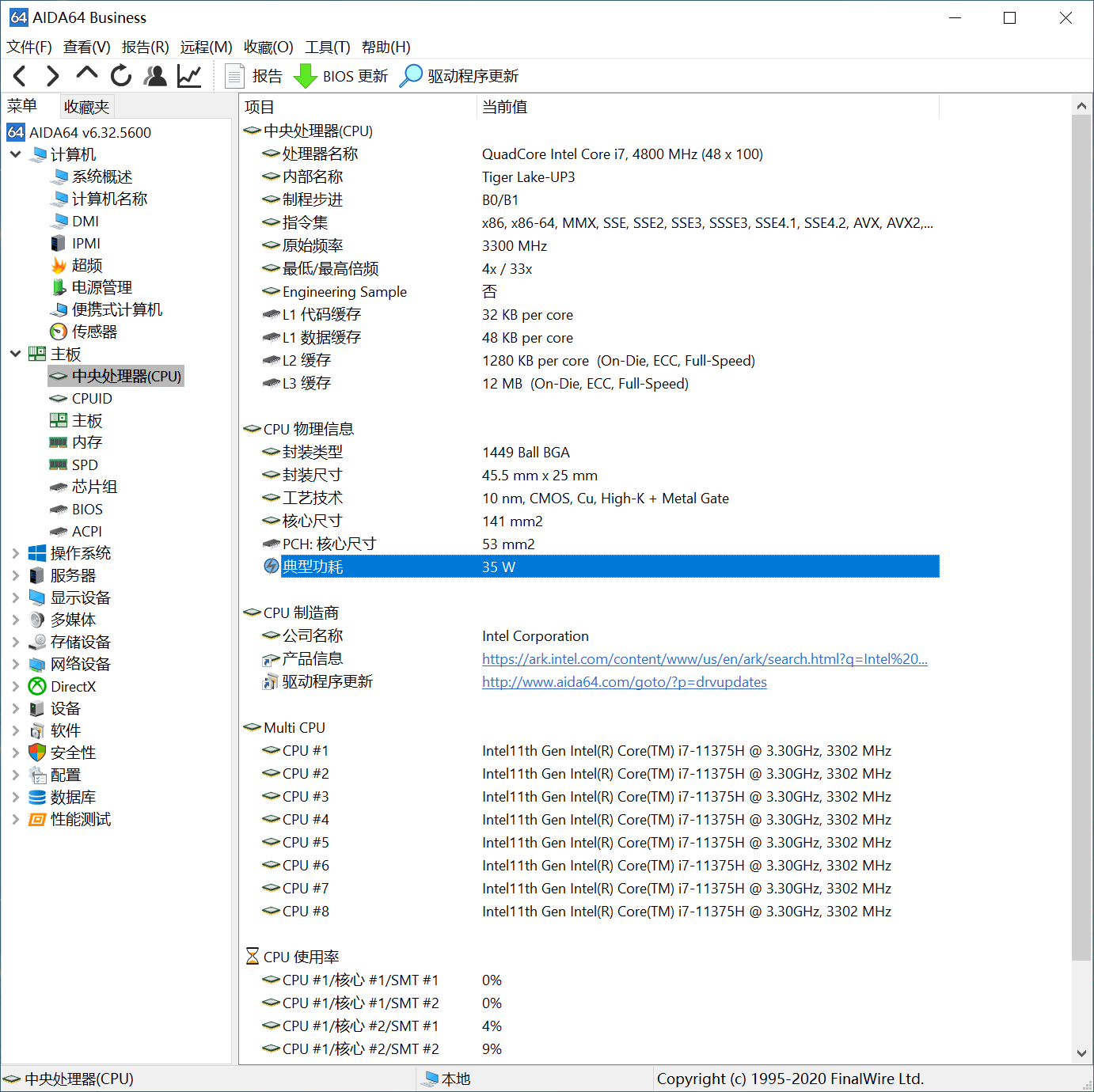Open the 远程(M) menu
This screenshot has height=1092, width=1094.
pos(206,47)
